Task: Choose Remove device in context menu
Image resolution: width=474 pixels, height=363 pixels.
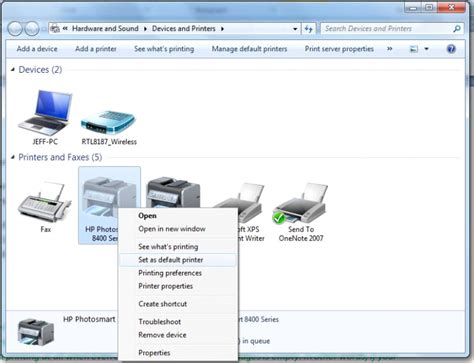Action: click(162, 335)
